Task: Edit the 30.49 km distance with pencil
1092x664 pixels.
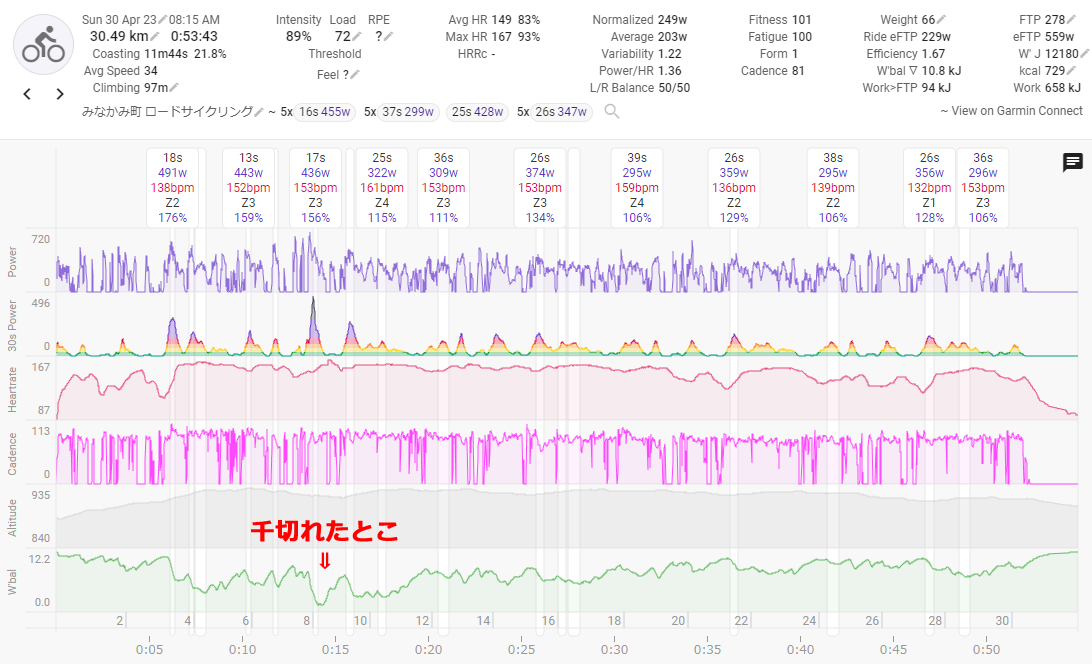Action: click(x=156, y=37)
